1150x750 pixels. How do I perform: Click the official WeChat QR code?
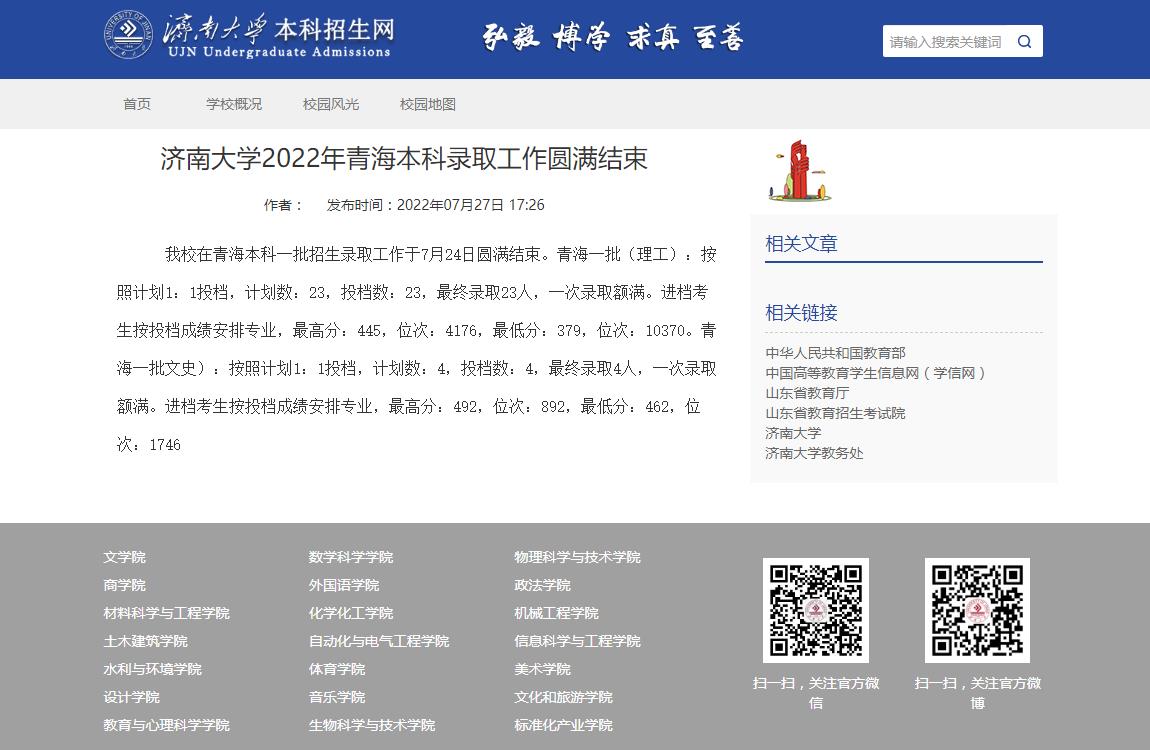click(x=816, y=610)
